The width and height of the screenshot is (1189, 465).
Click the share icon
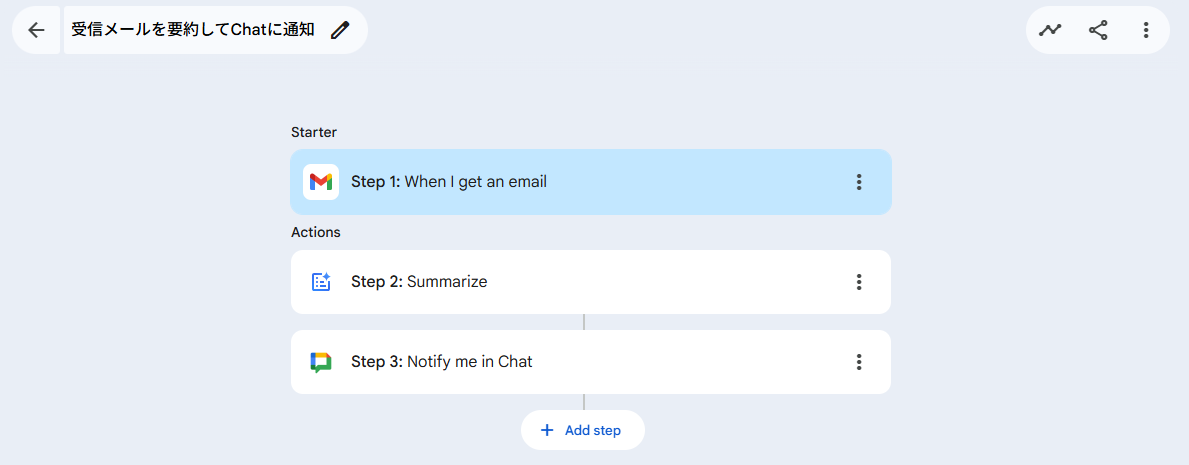coord(1098,30)
